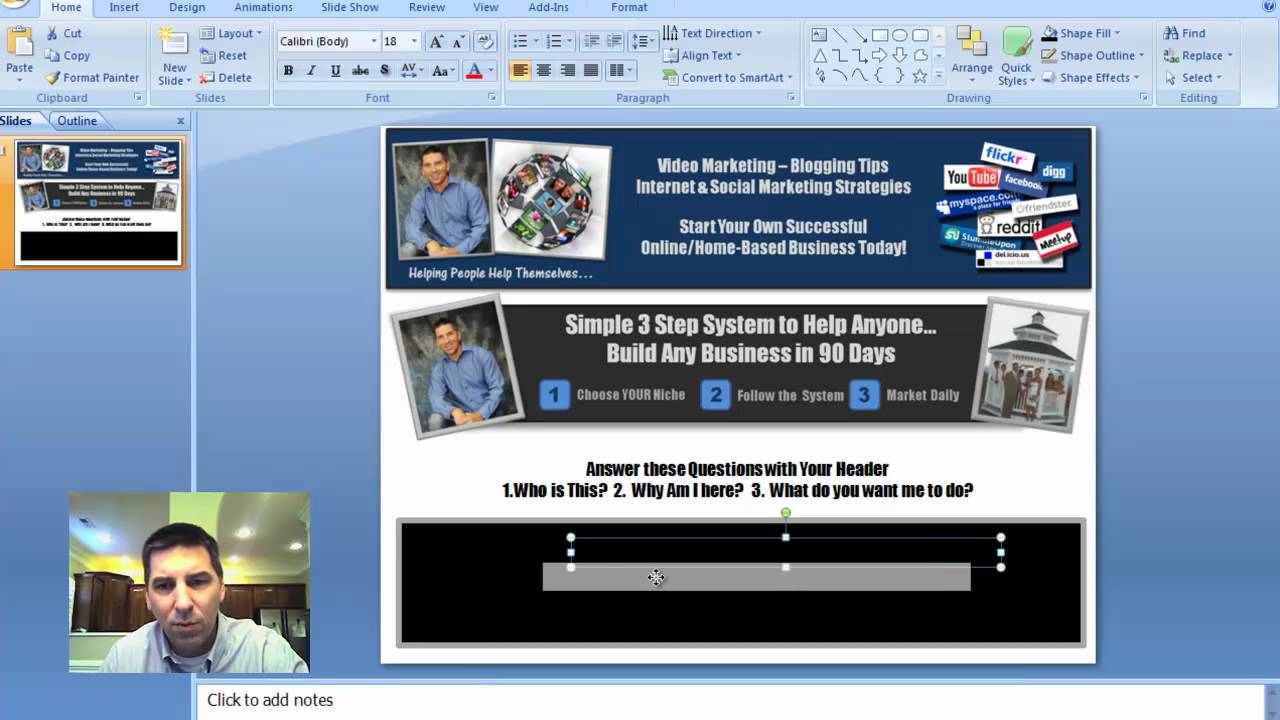Click the Font Color red A button
This screenshot has height=720, width=1280.
(x=474, y=70)
